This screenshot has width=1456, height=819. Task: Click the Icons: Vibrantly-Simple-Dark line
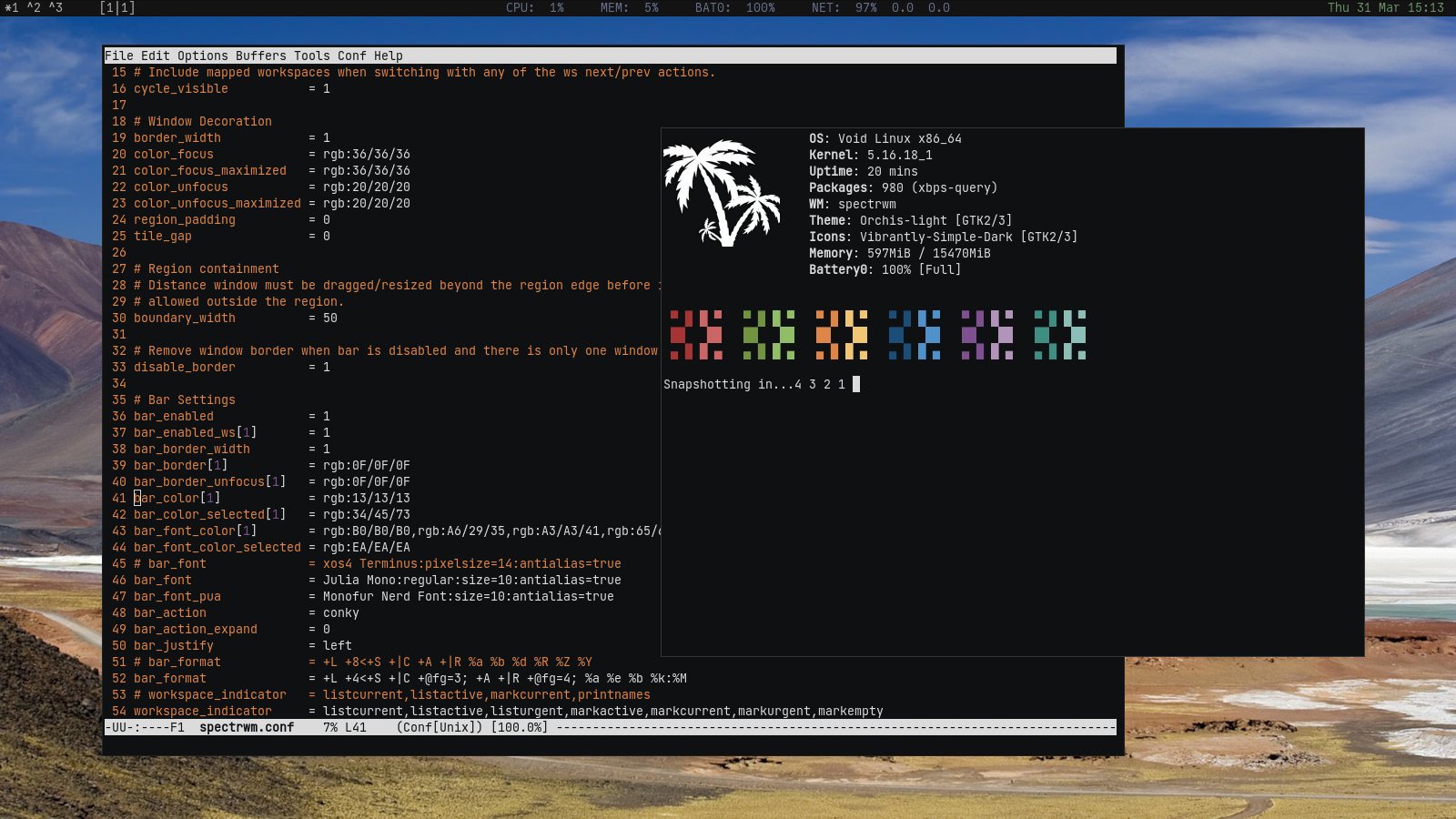pos(944,237)
